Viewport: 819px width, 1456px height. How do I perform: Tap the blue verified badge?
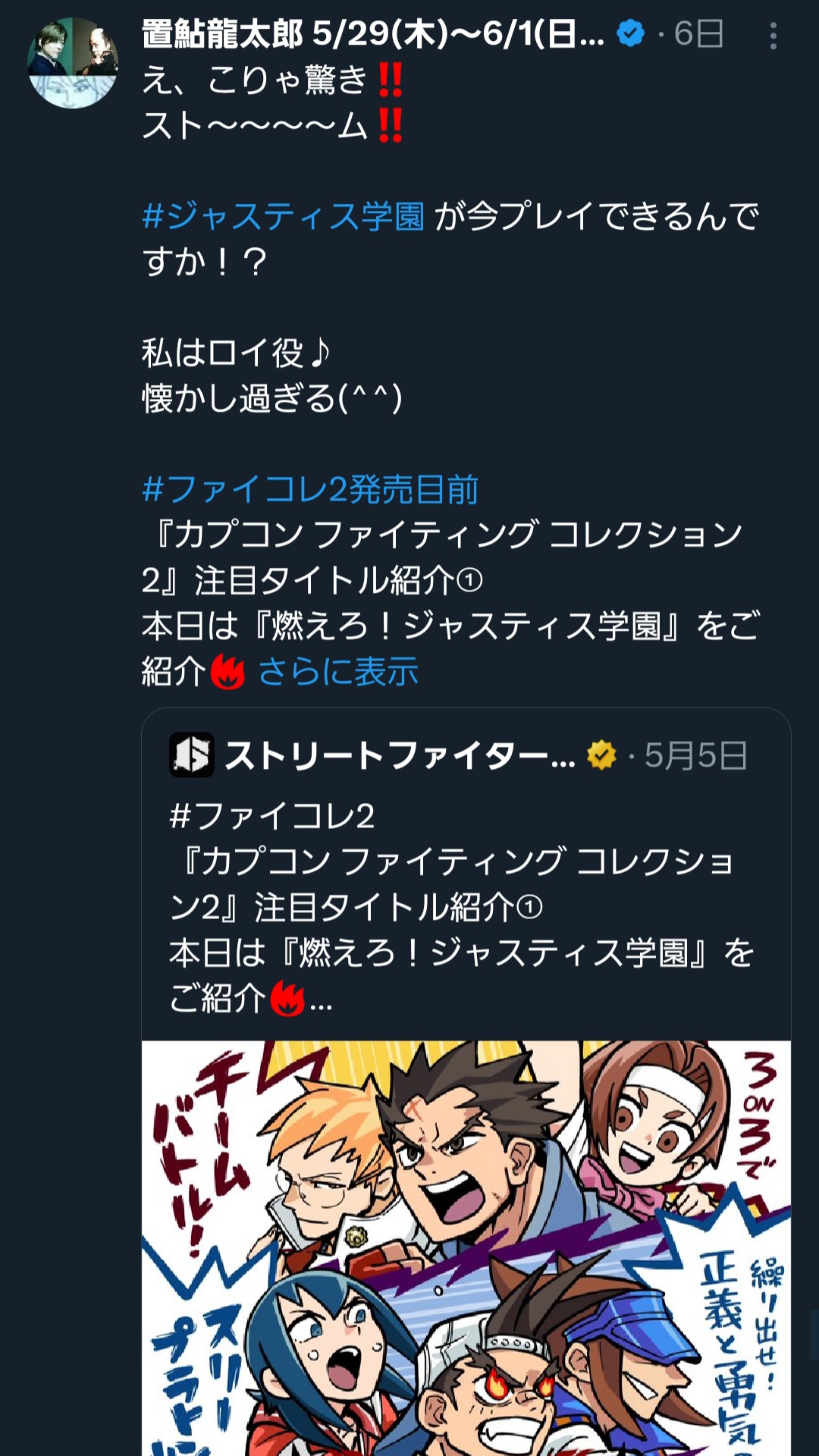(x=630, y=34)
